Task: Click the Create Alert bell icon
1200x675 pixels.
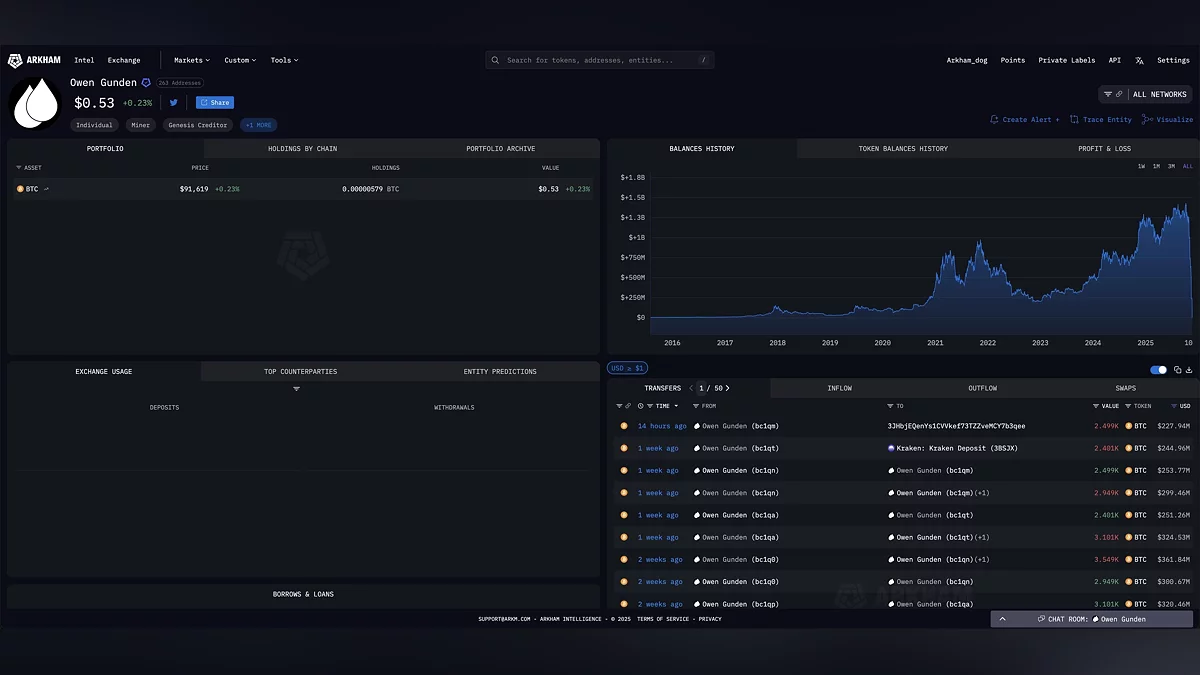Action: point(994,119)
